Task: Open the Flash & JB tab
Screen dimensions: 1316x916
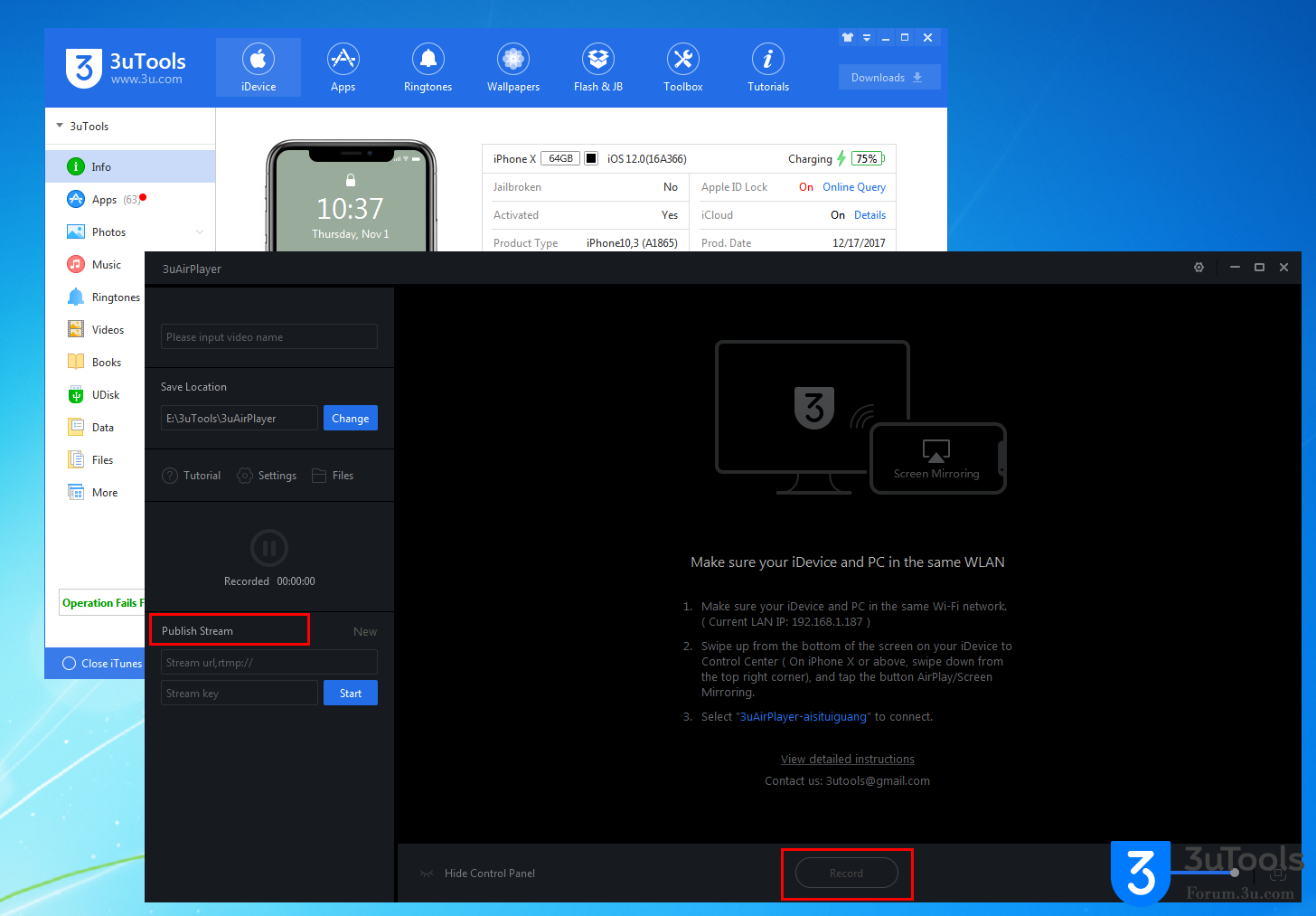Action: point(598,68)
